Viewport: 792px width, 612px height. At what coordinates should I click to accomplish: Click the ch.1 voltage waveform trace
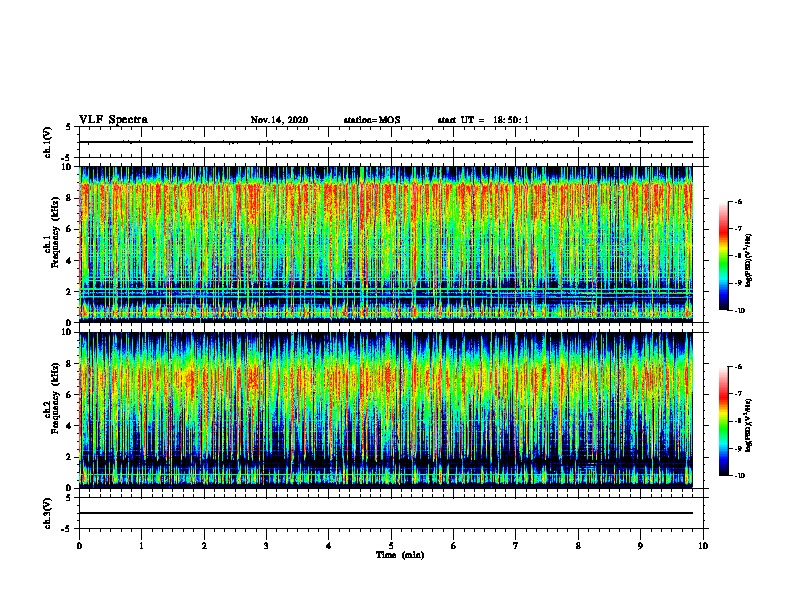tap(386, 142)
